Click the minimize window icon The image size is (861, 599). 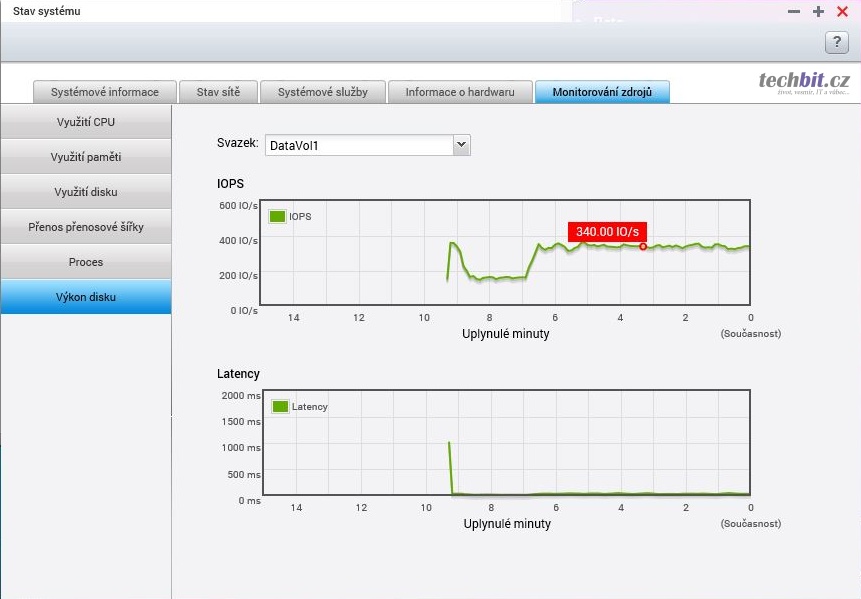[x=794, y=11]
